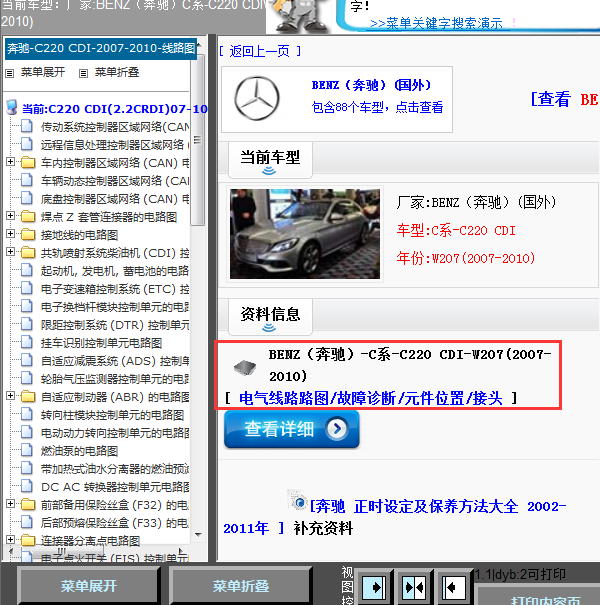The height and width of the screenshot is (605, 600).
Task: Click the gray device icon in 资料信息
Action: pos(245,367)
